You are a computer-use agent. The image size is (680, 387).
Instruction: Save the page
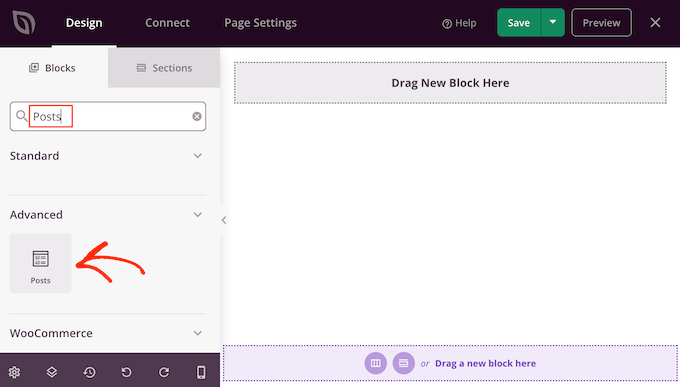(519, 23)
